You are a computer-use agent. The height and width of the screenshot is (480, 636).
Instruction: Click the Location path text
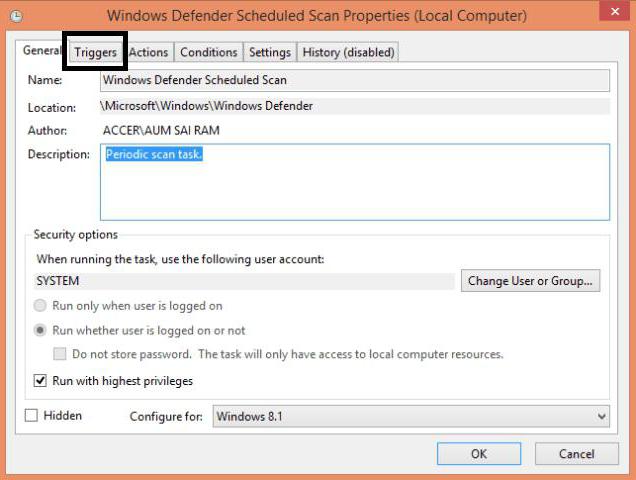[206, 106]
